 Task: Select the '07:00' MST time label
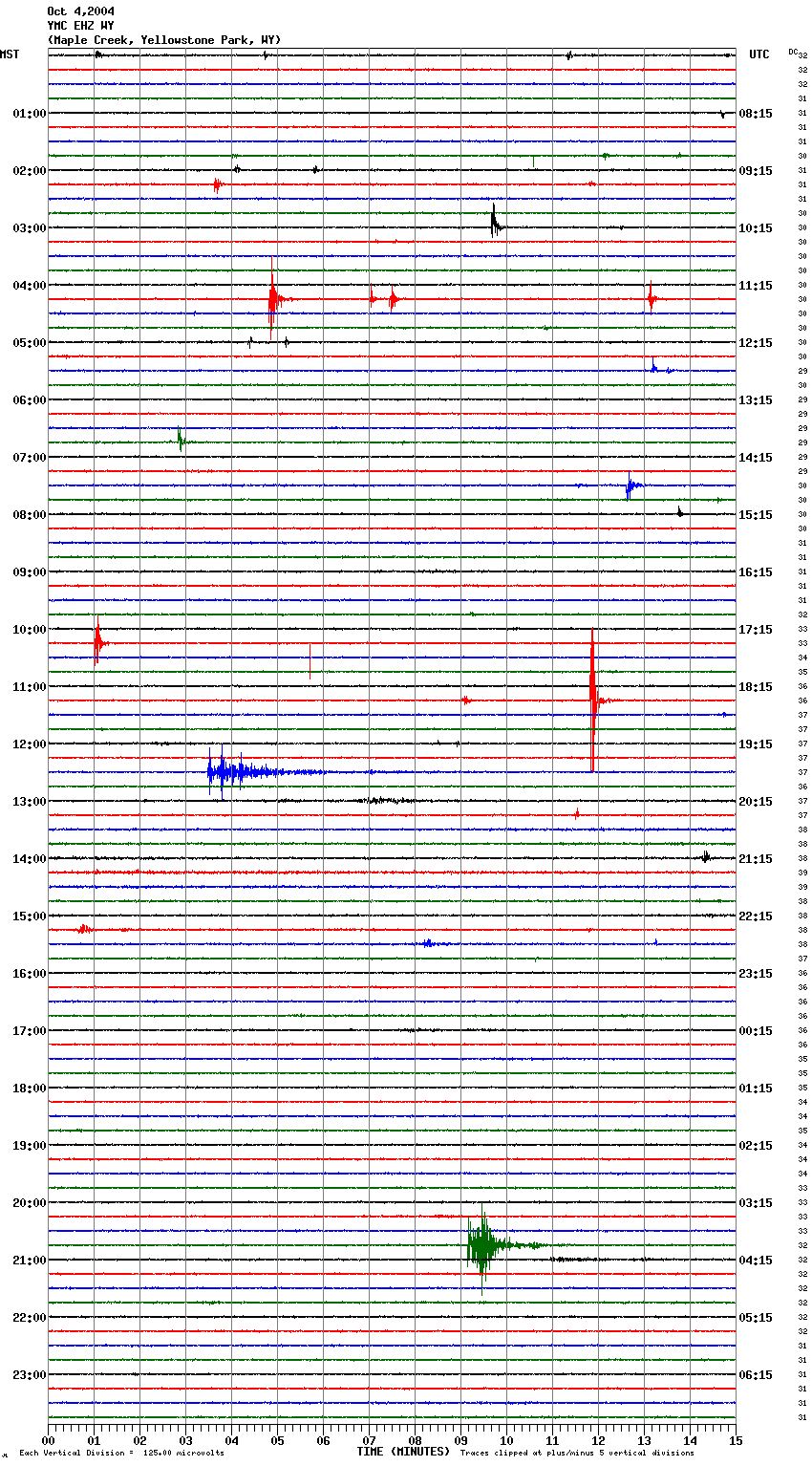(x=30, y=458)
